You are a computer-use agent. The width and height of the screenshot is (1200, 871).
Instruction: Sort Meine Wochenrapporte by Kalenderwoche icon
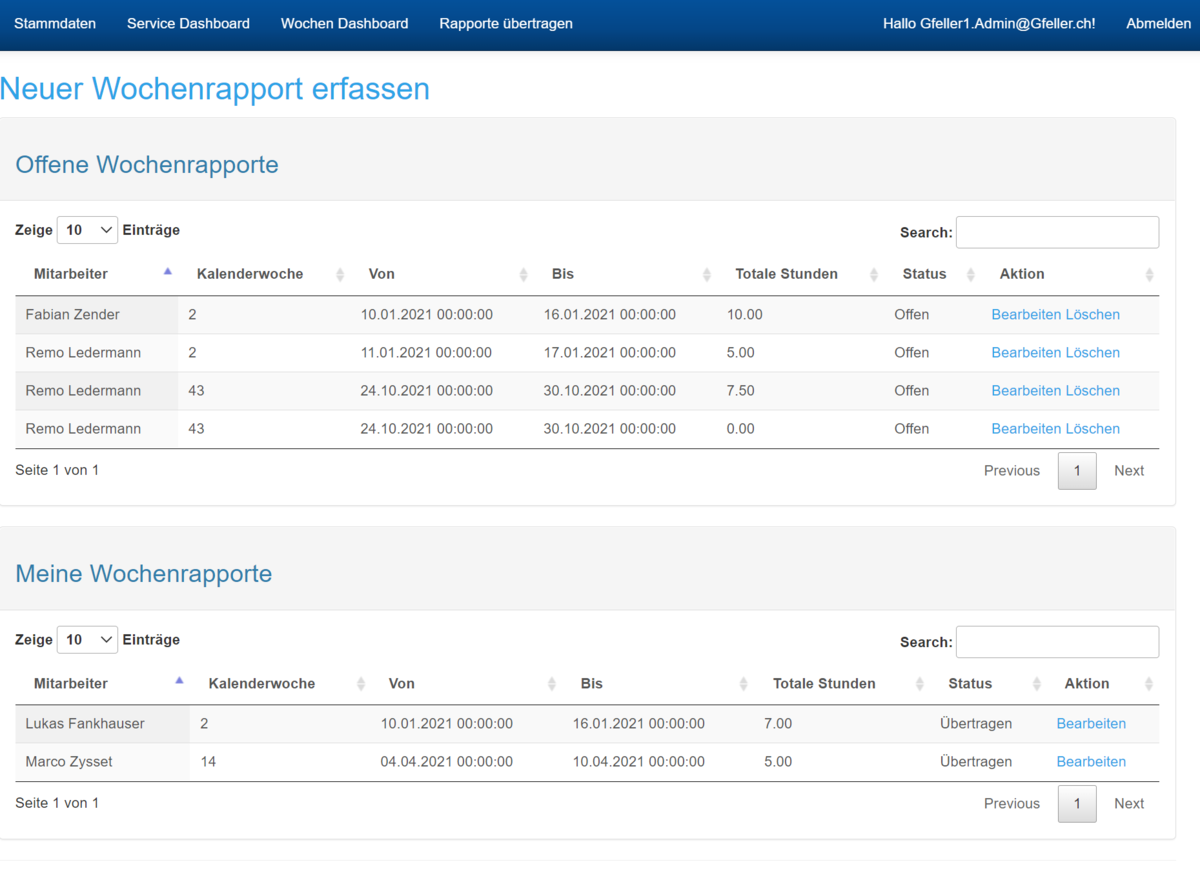click(x=361, y=684)
